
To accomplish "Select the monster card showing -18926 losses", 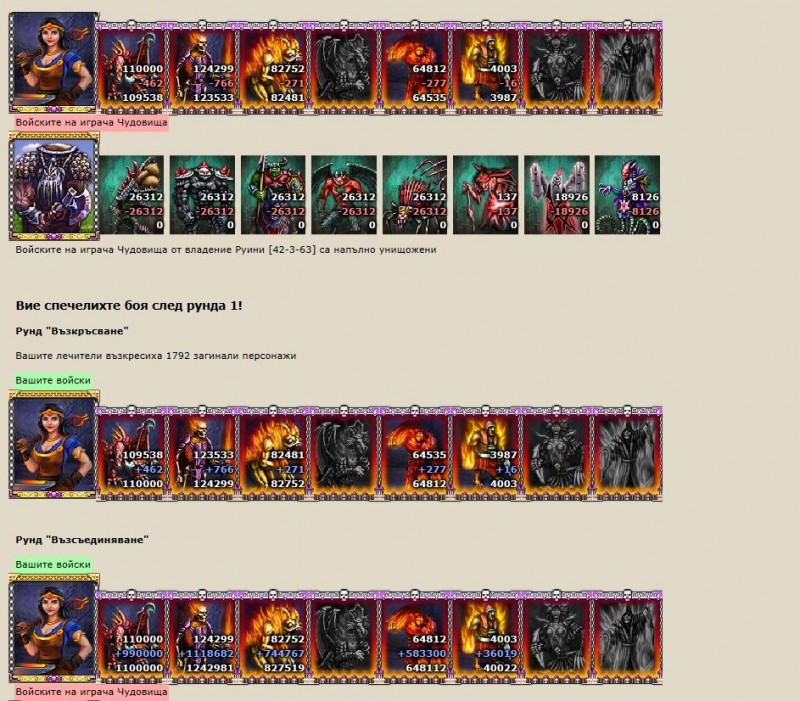I will click(x=556, y=195).
